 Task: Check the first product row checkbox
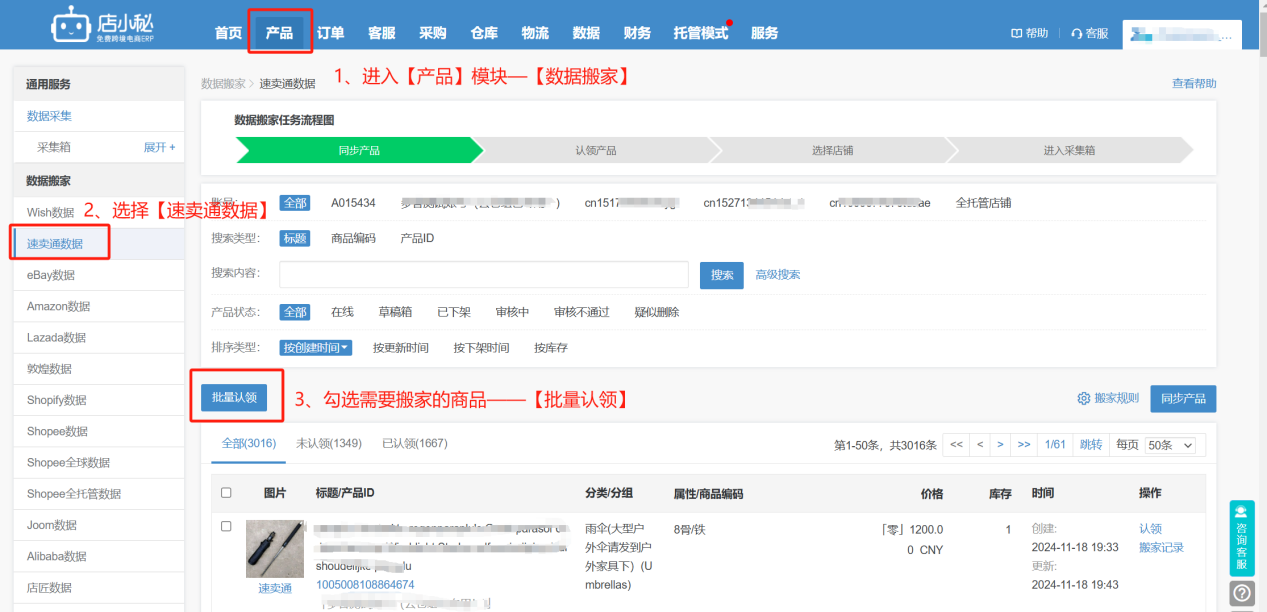click(x=226, y=526)
